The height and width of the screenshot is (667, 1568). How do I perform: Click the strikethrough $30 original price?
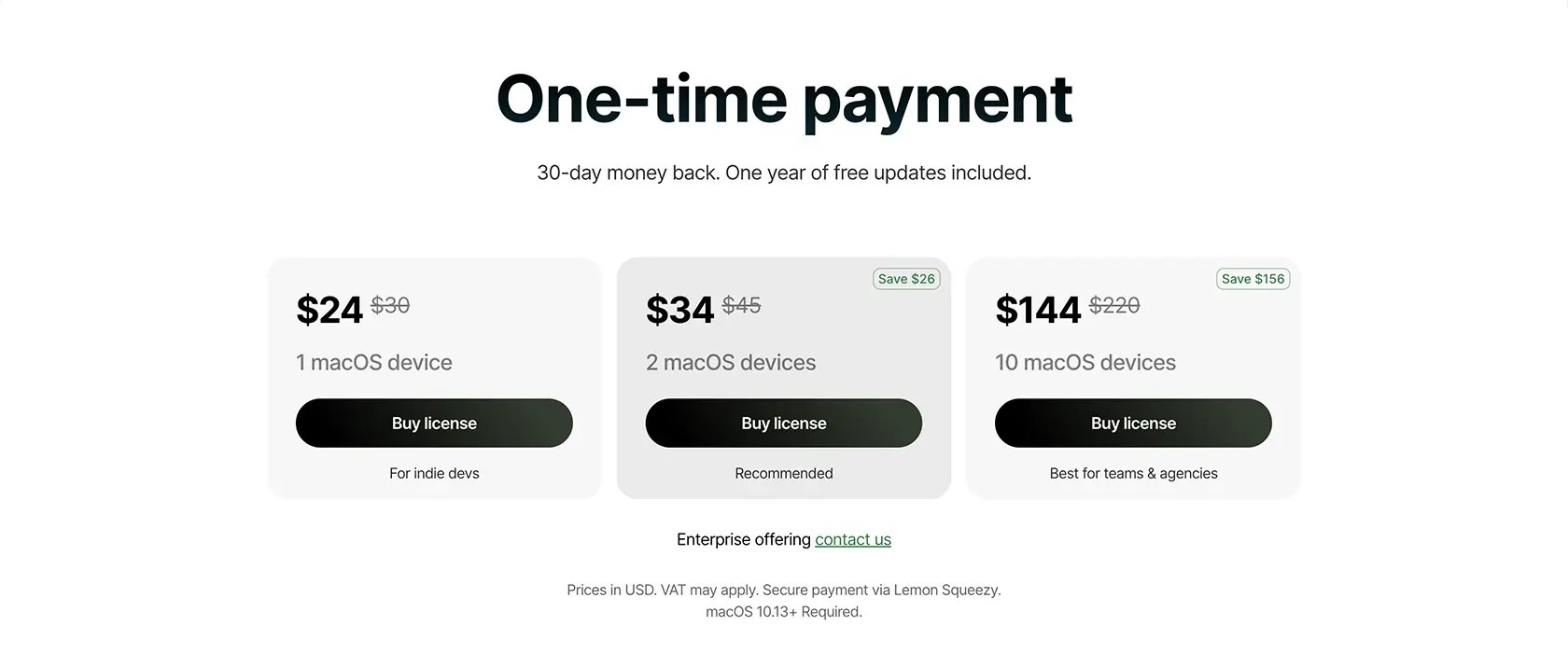point(390,305)
